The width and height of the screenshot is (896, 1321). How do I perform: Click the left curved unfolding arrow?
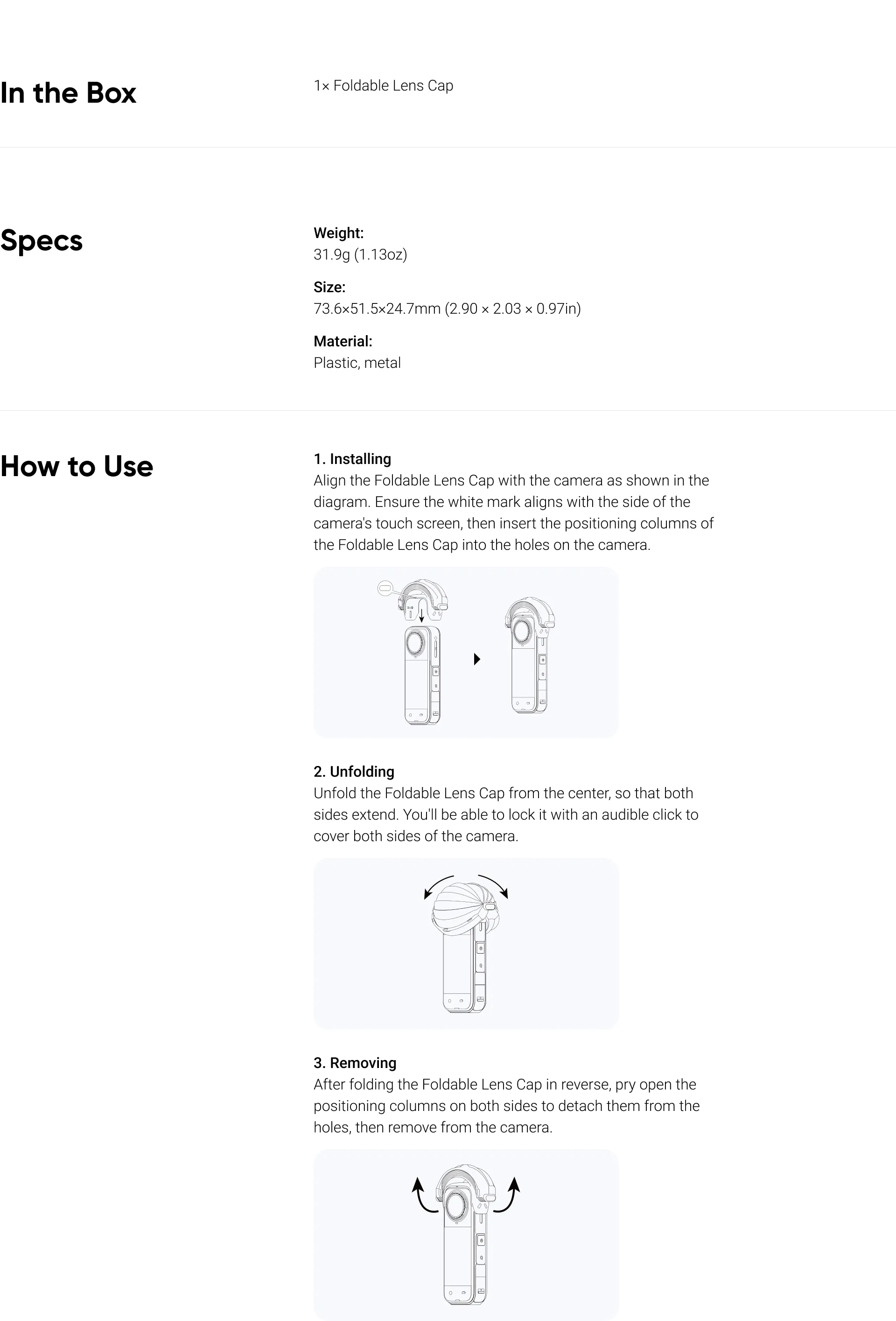pos(438,886)
